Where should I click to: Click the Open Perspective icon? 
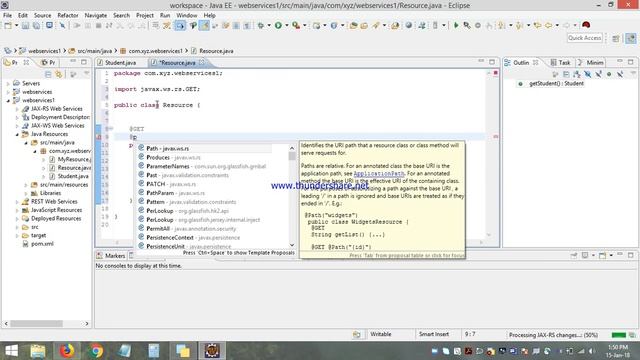(616, 38)
